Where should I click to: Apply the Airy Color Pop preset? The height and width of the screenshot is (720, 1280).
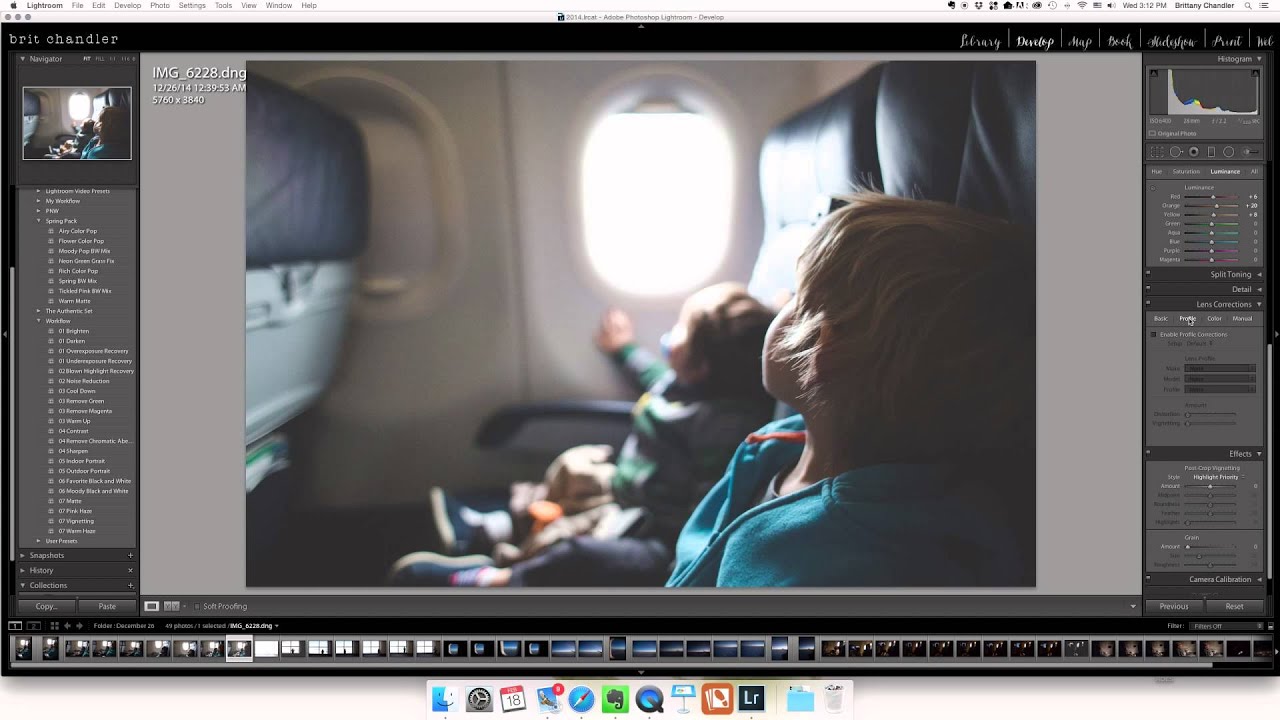77,231
